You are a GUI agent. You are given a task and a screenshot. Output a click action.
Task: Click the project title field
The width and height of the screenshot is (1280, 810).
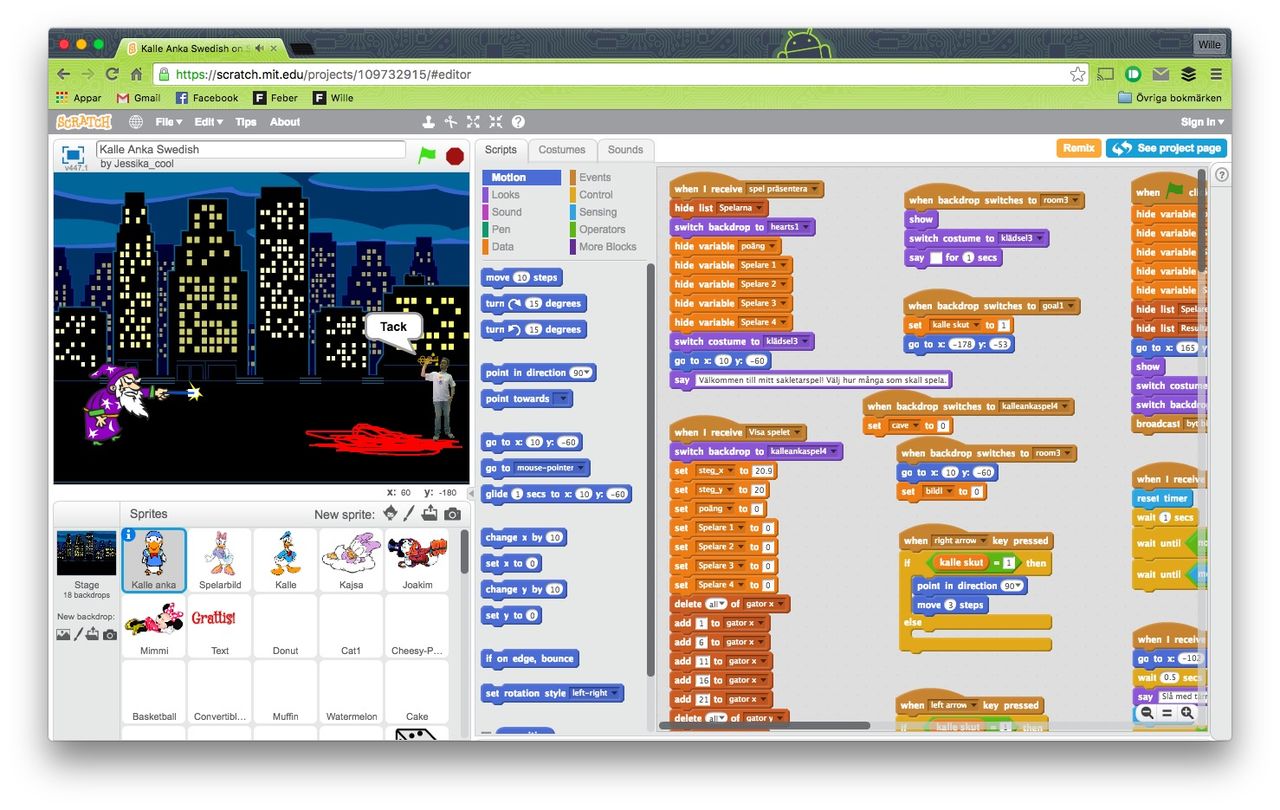pos(251,149)
